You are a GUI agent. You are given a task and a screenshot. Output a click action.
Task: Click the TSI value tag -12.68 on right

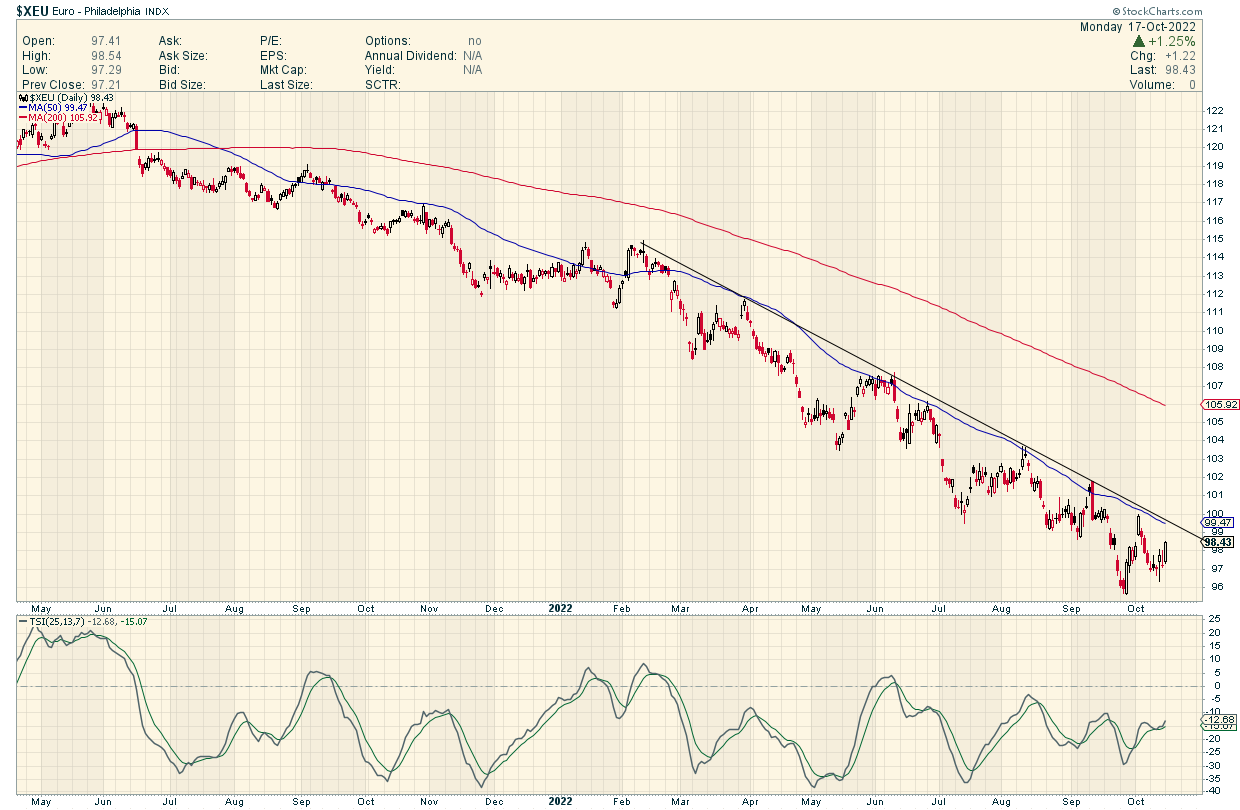click(x=1216, y=720)
